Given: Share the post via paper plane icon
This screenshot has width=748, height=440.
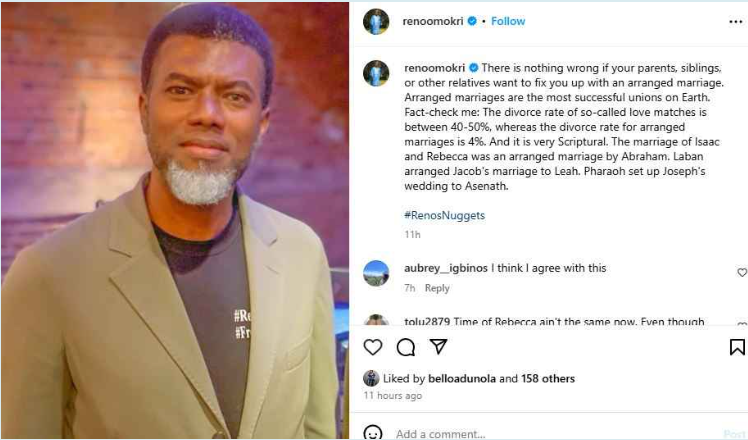Looking at the screenshot, I should click(438, 347).
